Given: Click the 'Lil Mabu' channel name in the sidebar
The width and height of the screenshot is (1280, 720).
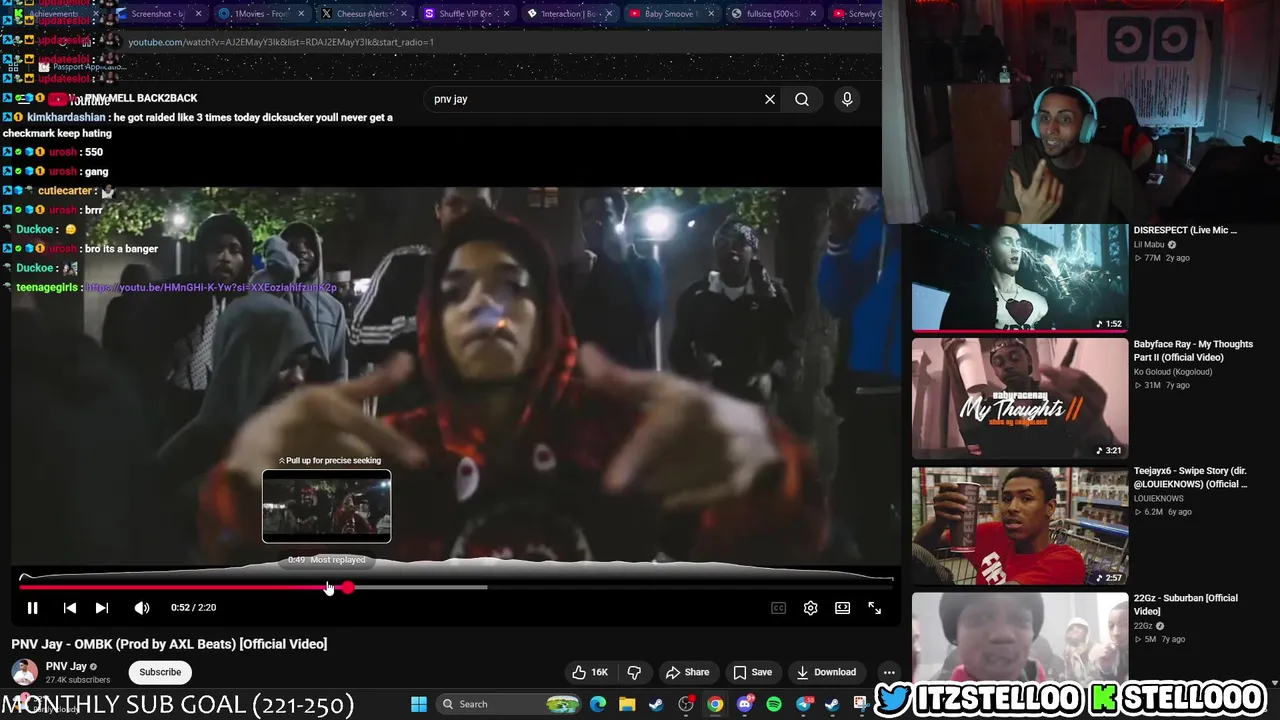Looking at the screenshot, I should 1149,244.
